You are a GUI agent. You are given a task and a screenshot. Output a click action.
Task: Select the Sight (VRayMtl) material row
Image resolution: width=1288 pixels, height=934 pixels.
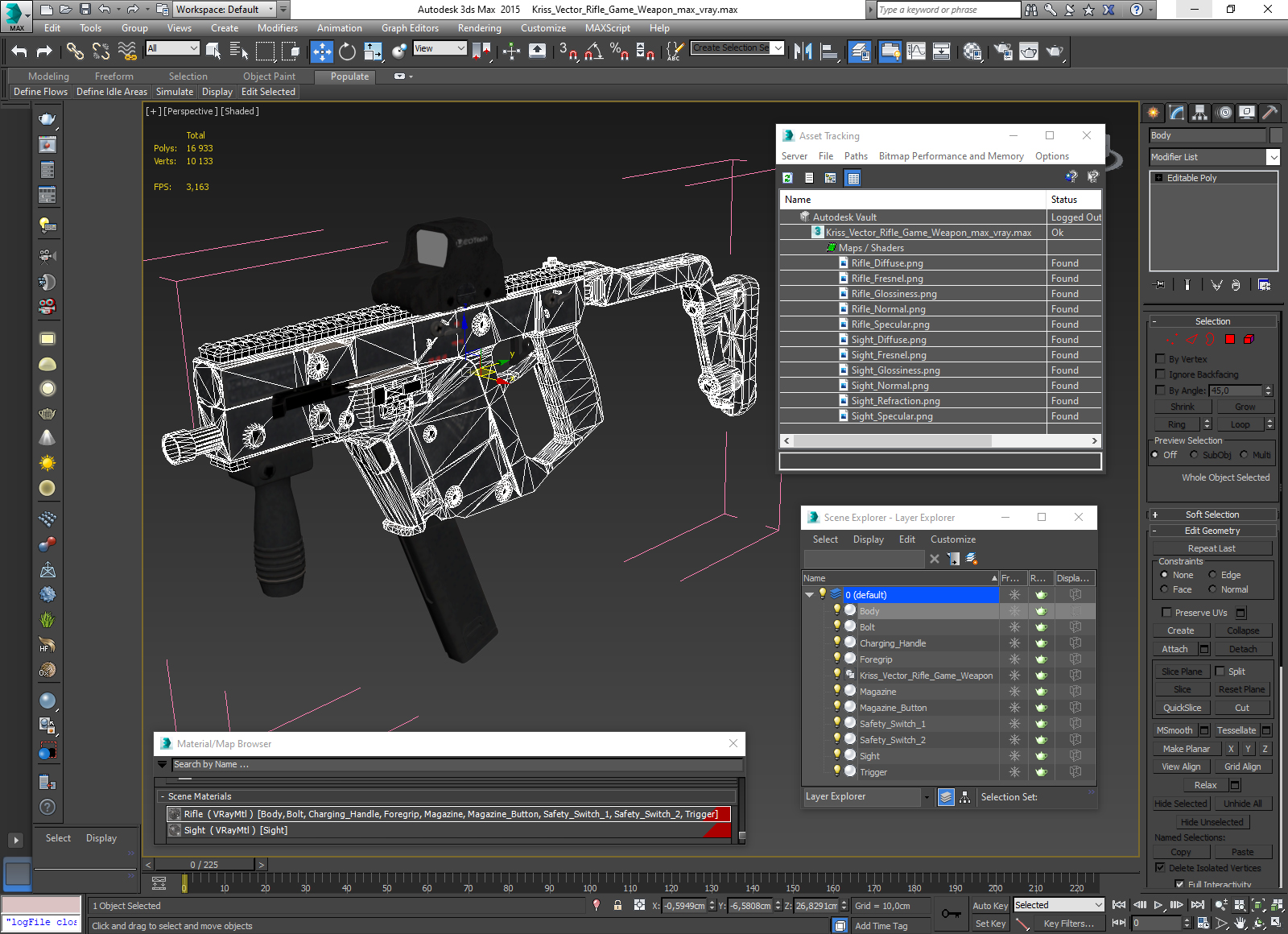pos(448,830)
